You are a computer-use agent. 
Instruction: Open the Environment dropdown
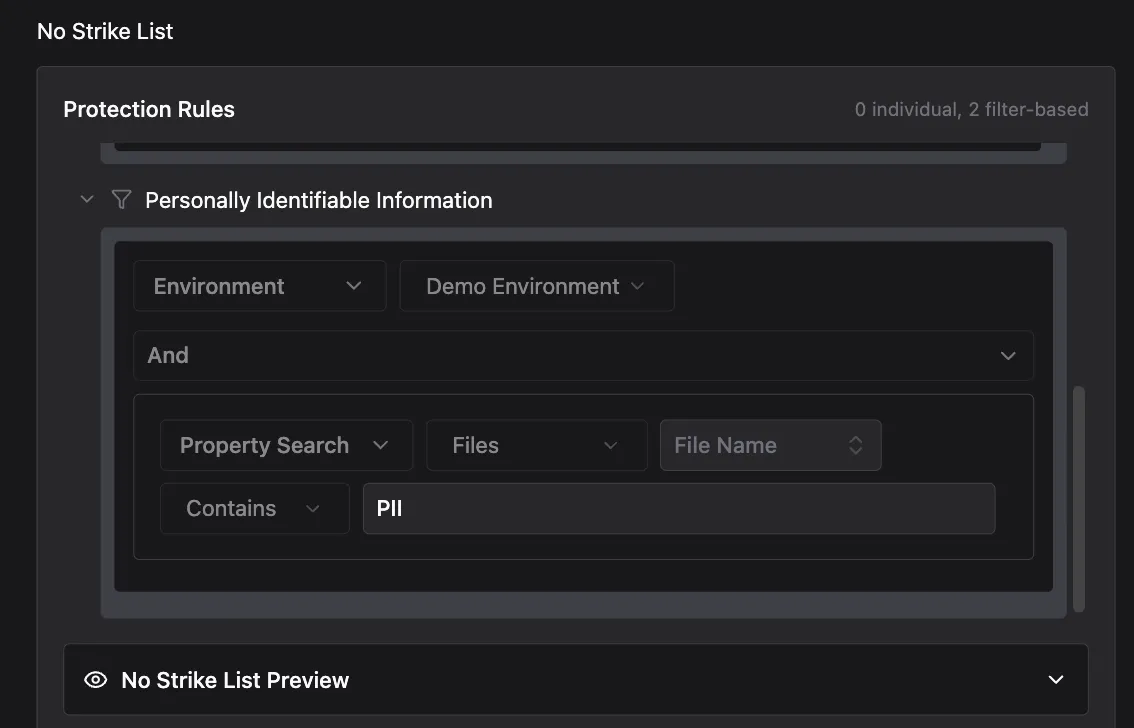pyautogui.click(x=260, y=286)
